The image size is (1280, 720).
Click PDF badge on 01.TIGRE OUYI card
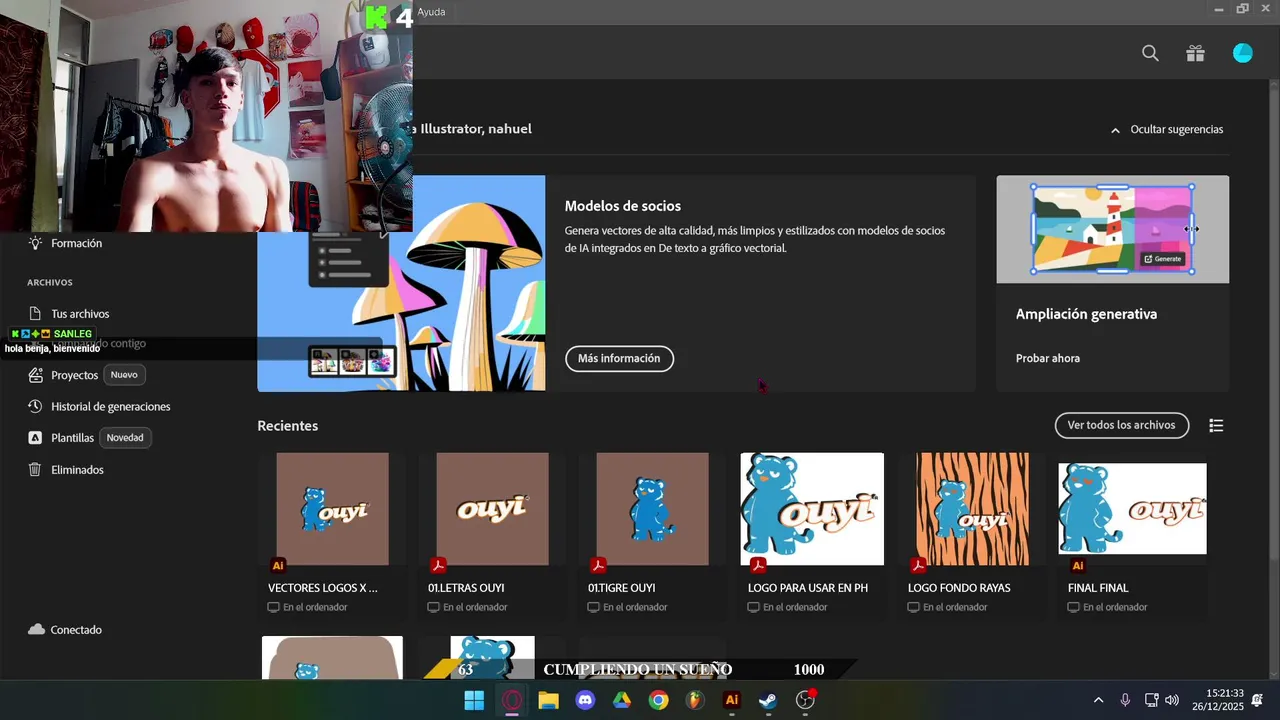pyautogui.click(x=598, y=565)
